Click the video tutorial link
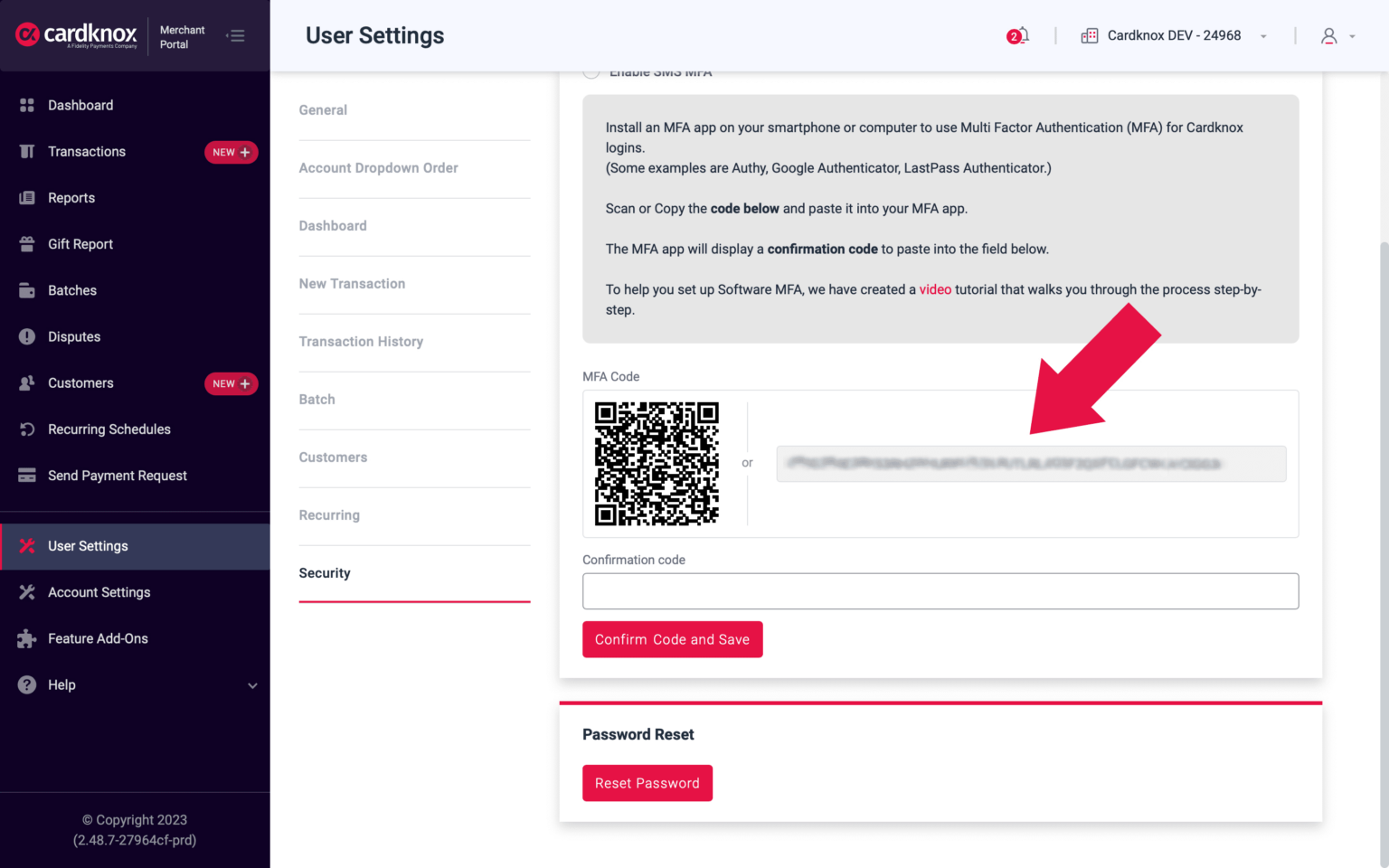1389x868 pixels. (x=935, y=289)
